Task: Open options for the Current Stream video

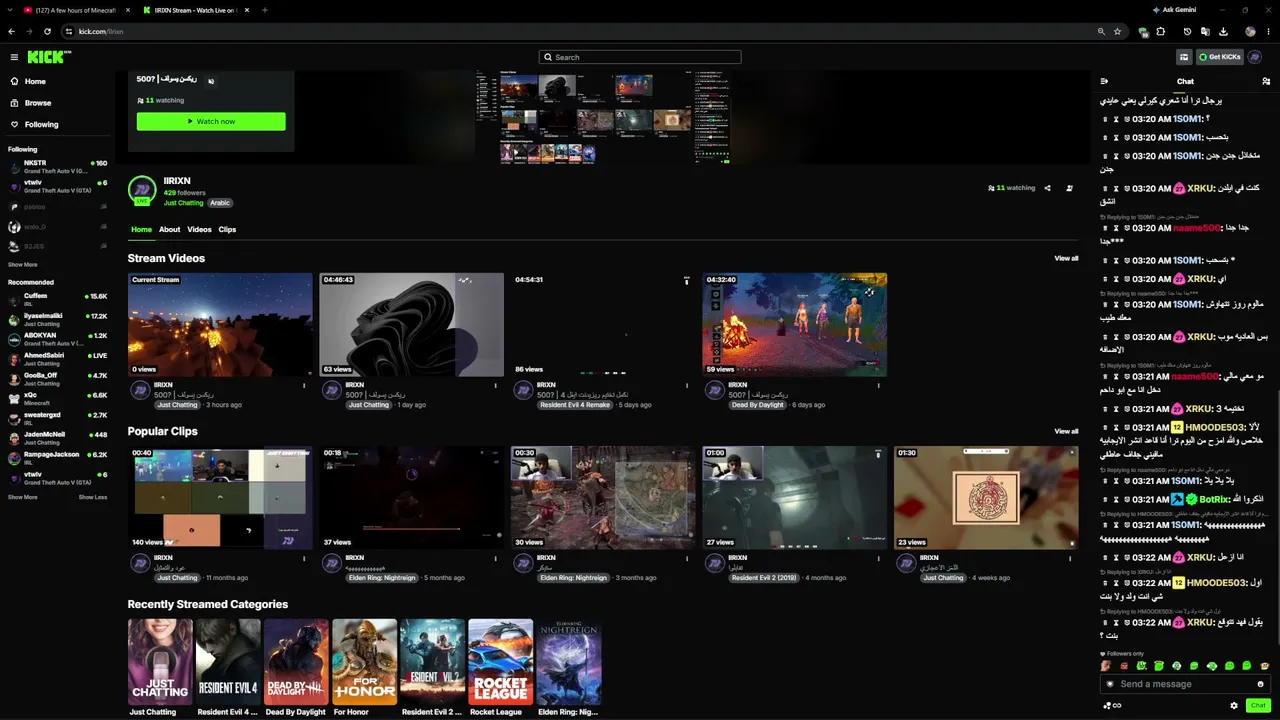Action: click(x=304, y=385)
